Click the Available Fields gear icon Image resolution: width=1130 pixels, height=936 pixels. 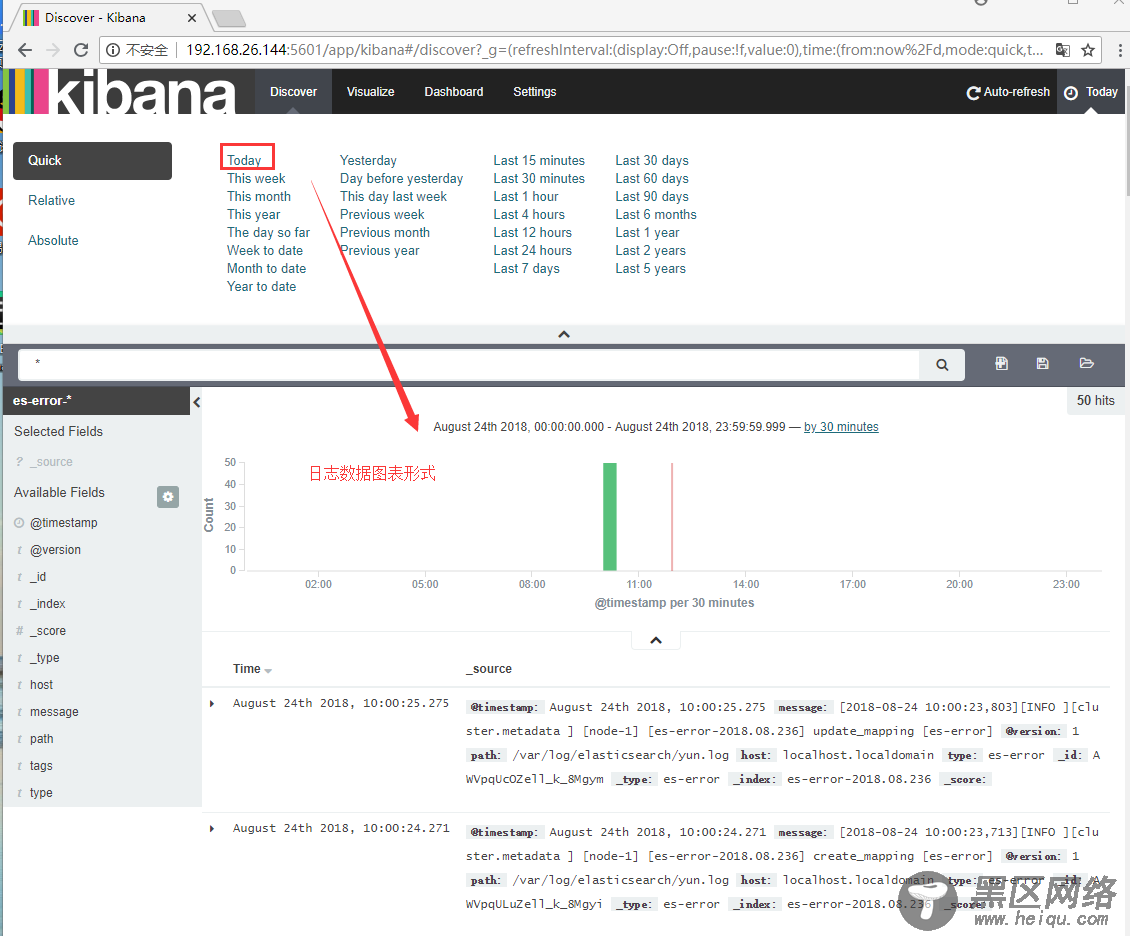pos(168,496)
